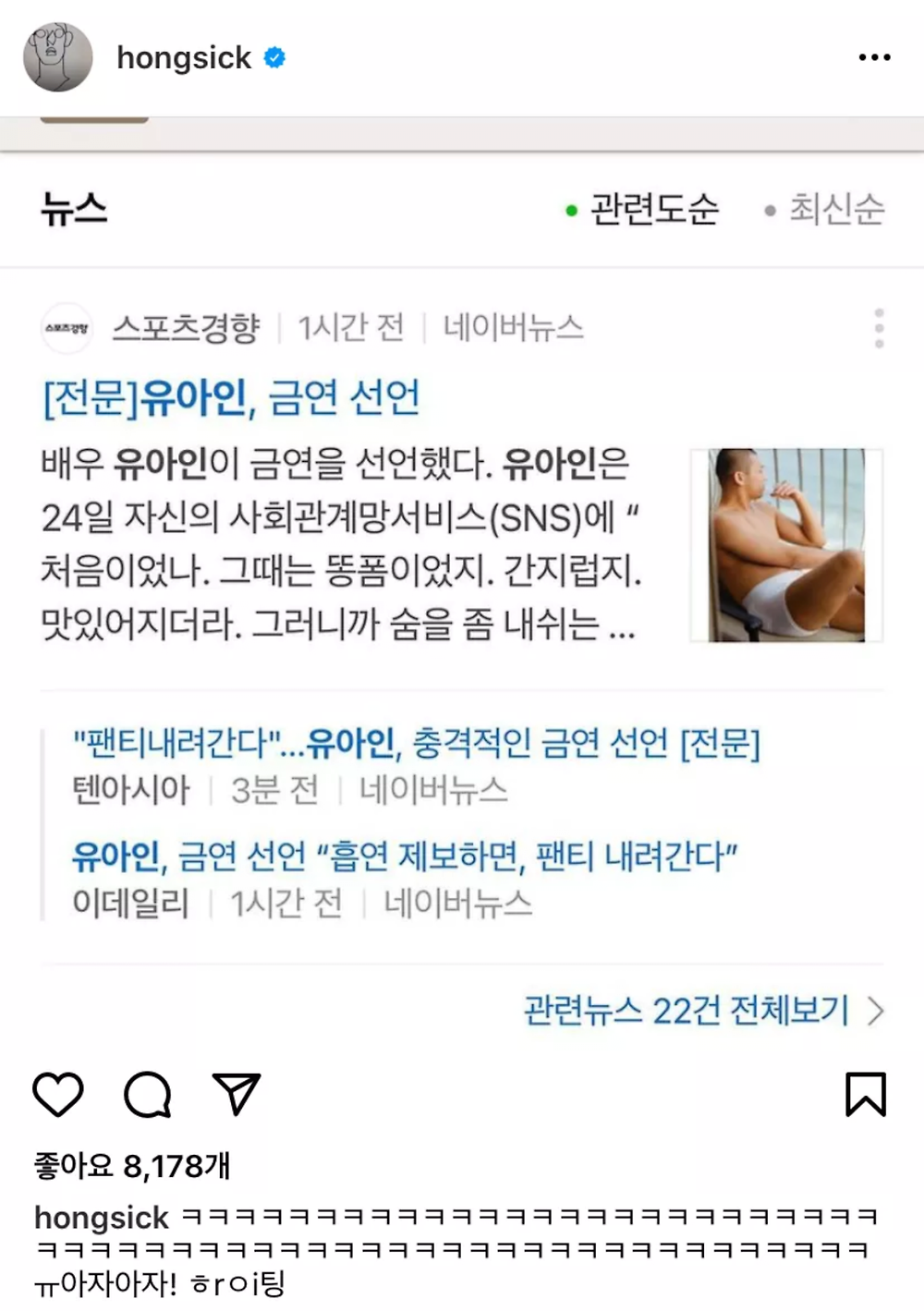Image resolution: width=924 pixels, height=1311 pixels.
Task: Open the 뉴스 section tab
Action: (74, 208)
